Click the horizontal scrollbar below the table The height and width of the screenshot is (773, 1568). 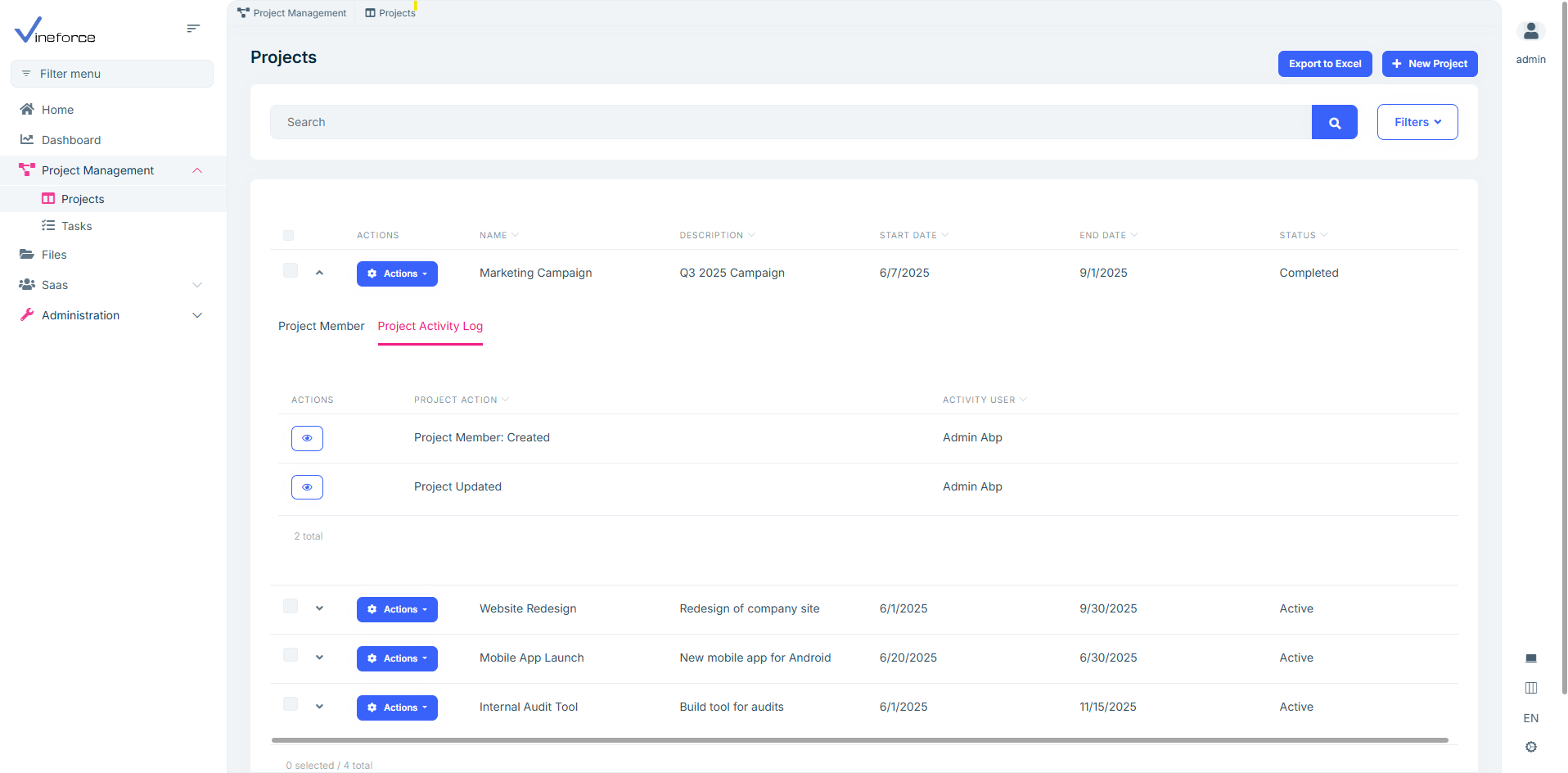(x=859, y=740)
